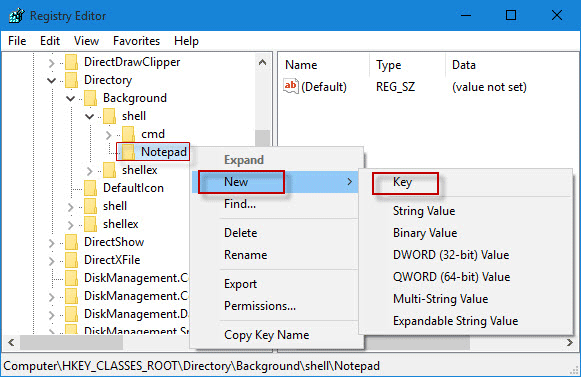This screenshot has width=581, height=377.
Task: Open the File menu
Action: pyautogui.click(x=17, y=41)
